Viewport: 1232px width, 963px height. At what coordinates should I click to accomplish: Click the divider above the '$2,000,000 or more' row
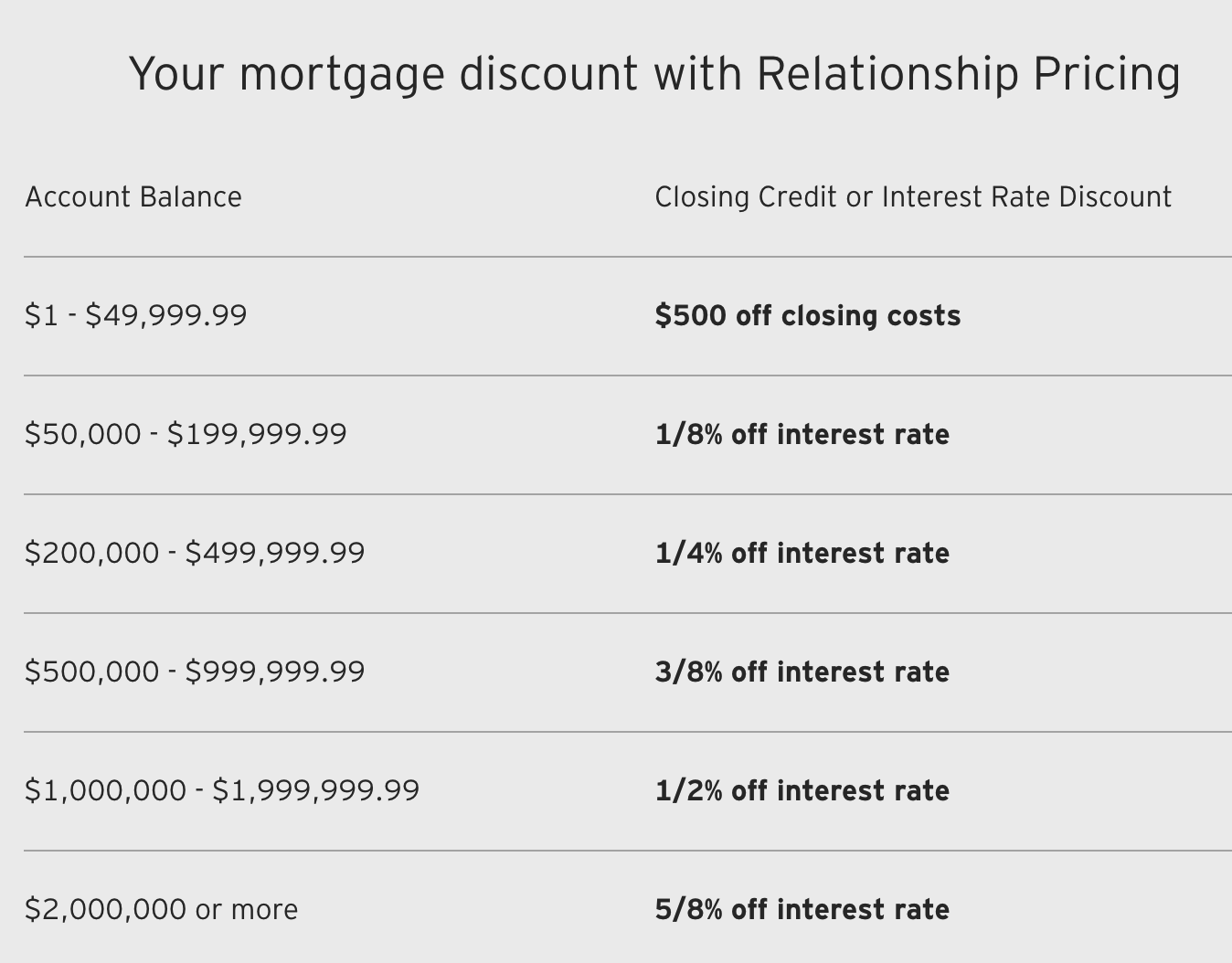point(627,851)
